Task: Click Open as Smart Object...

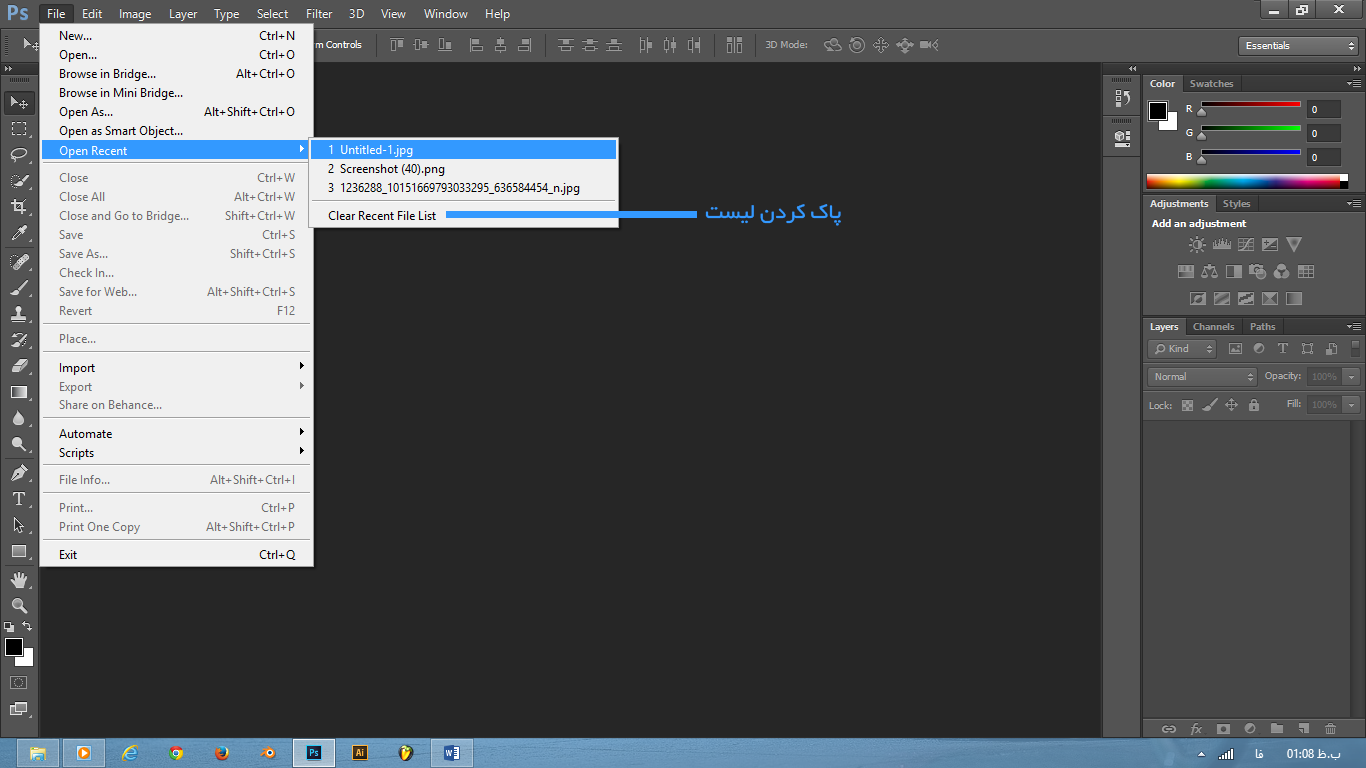Action: (176, 131)
